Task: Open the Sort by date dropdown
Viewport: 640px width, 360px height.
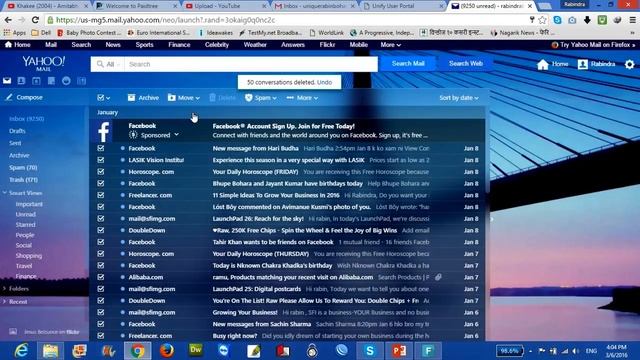Action: click(x=459, y=98)
